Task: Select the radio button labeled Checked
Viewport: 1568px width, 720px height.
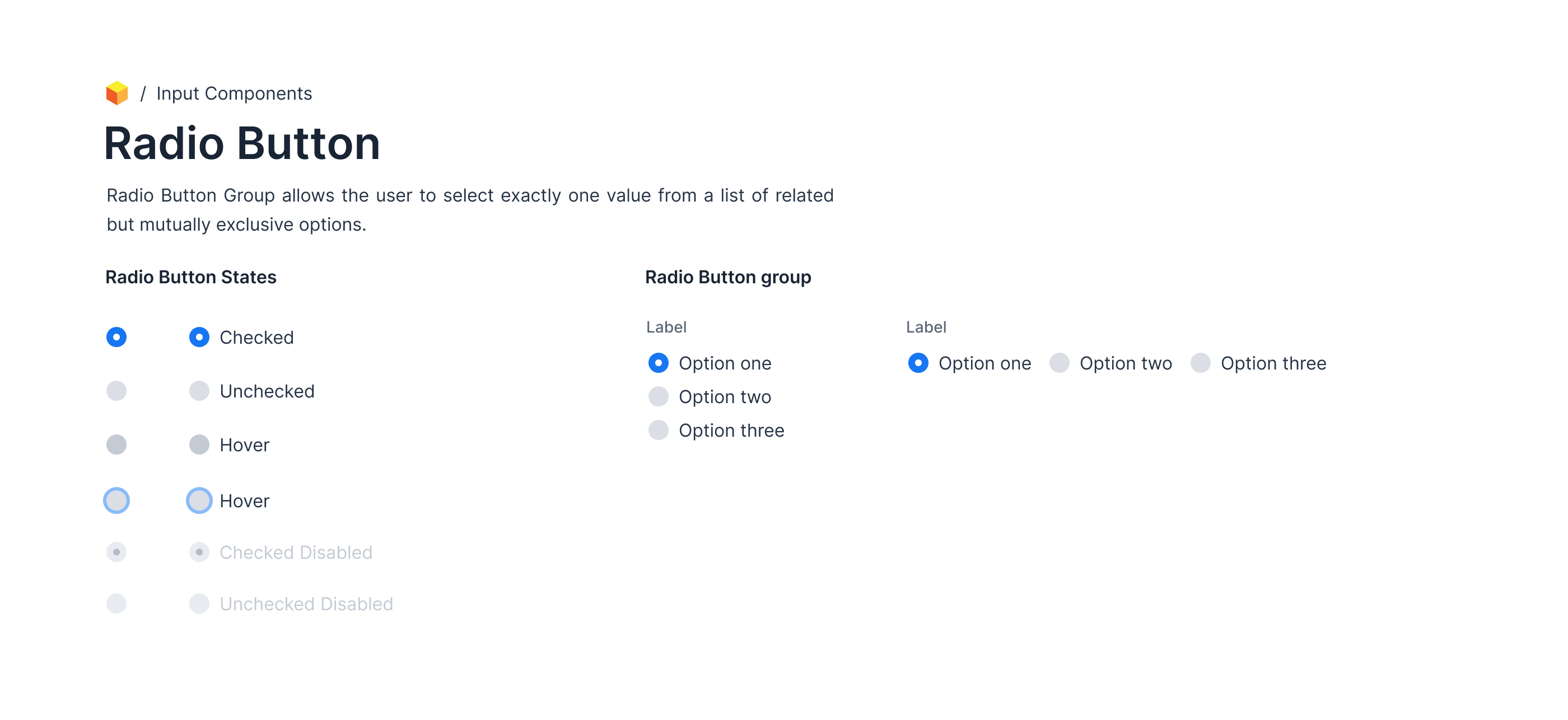Action: click(199, 337)
